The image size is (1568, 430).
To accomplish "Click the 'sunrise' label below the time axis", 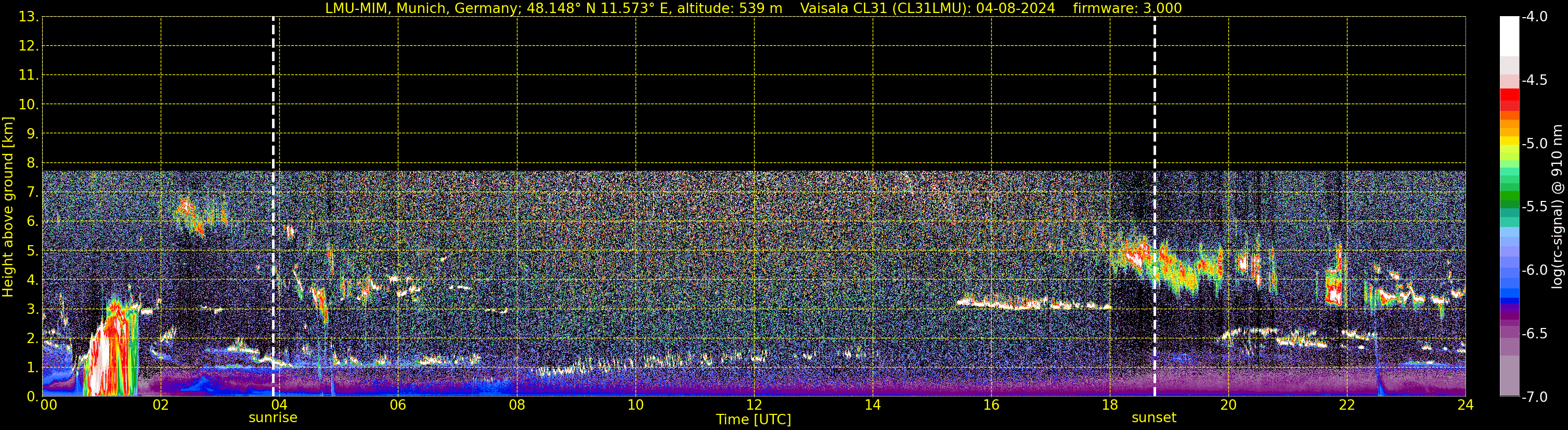I will [x=273, y=418].
